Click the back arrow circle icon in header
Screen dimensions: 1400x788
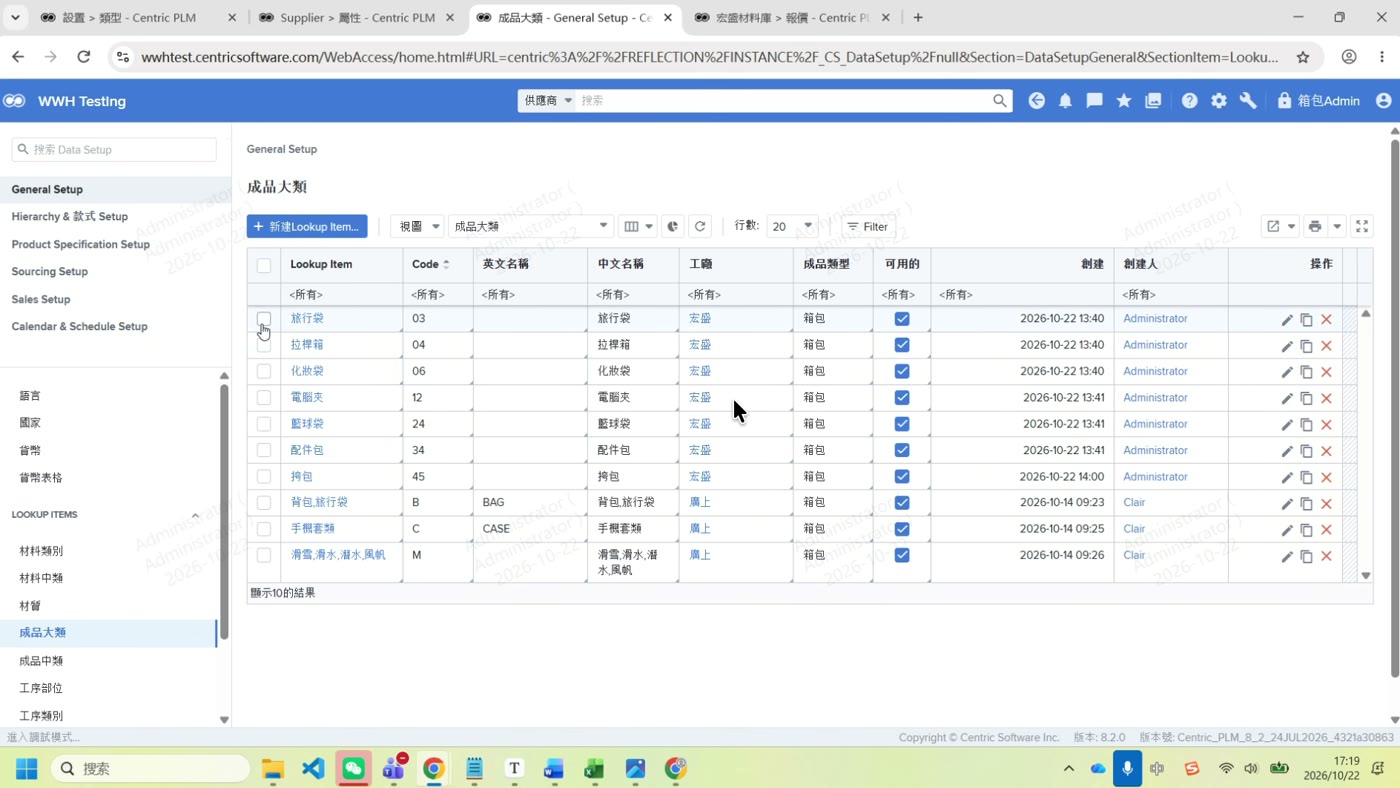[1037, 101]
